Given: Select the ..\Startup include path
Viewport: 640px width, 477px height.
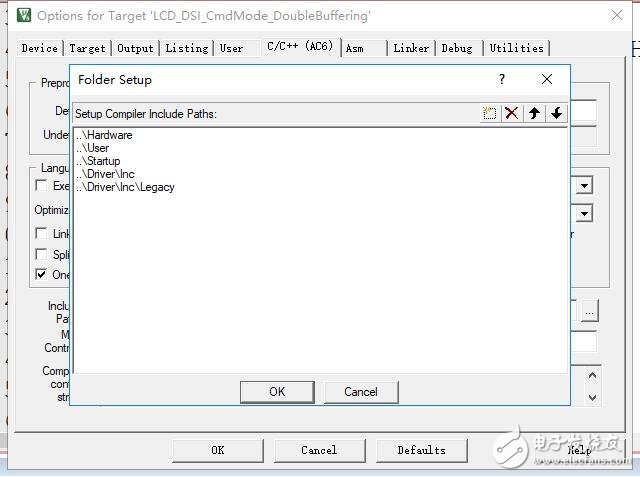Looking at the screenshot, I should click(x=98, y=161).
